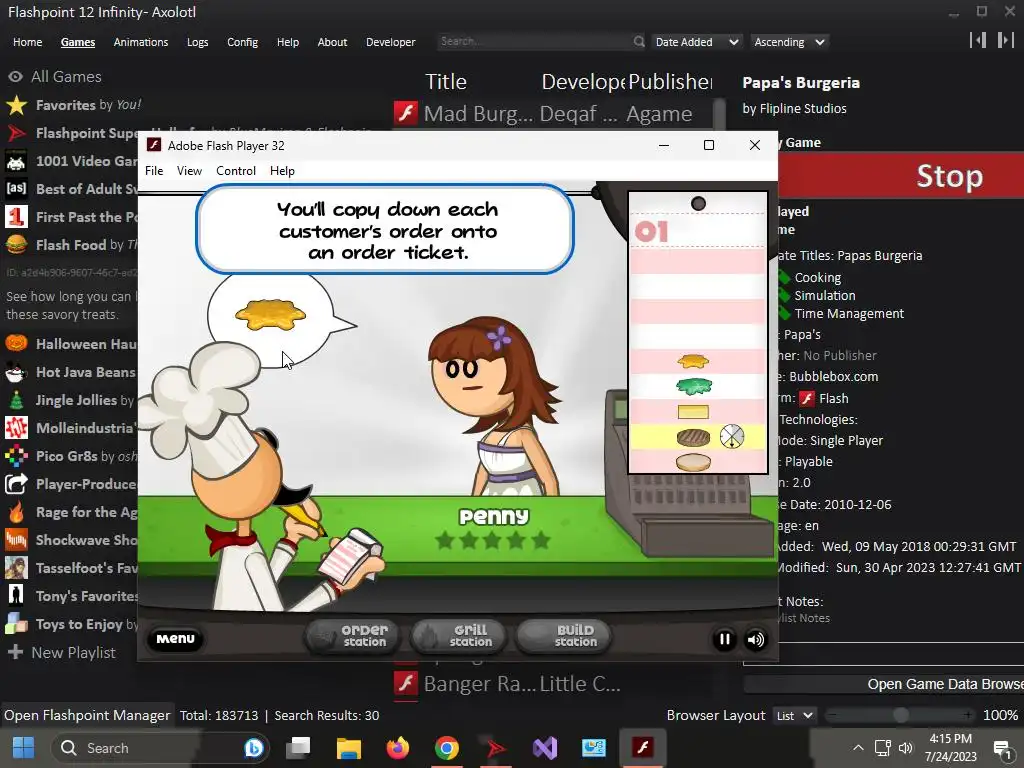Screen dimensions: 1024x768
Task: Click the plus icon for New Playlist
Action: [x=15, y=652]
